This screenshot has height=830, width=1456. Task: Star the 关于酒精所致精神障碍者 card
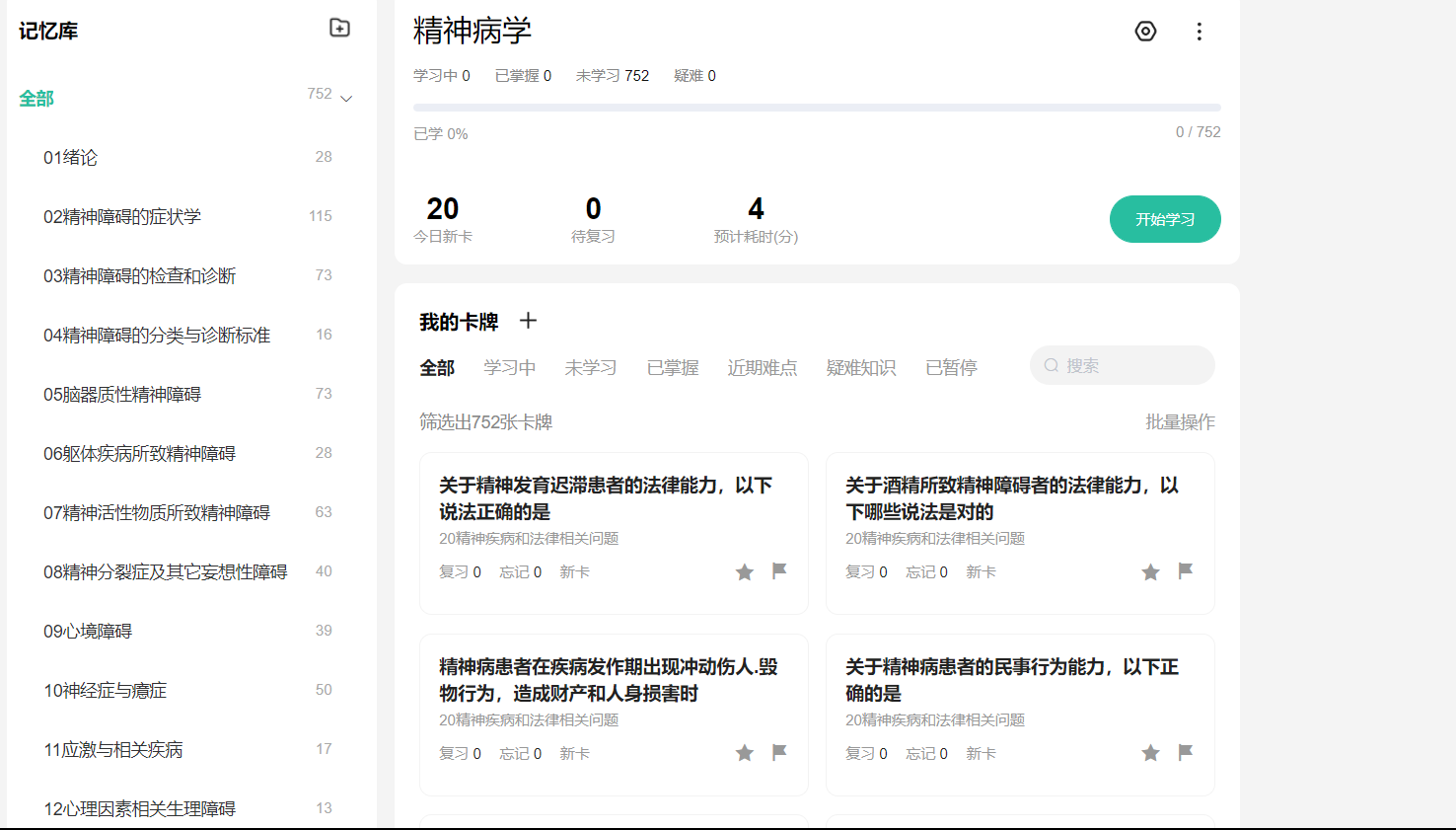coord(1151,572)
